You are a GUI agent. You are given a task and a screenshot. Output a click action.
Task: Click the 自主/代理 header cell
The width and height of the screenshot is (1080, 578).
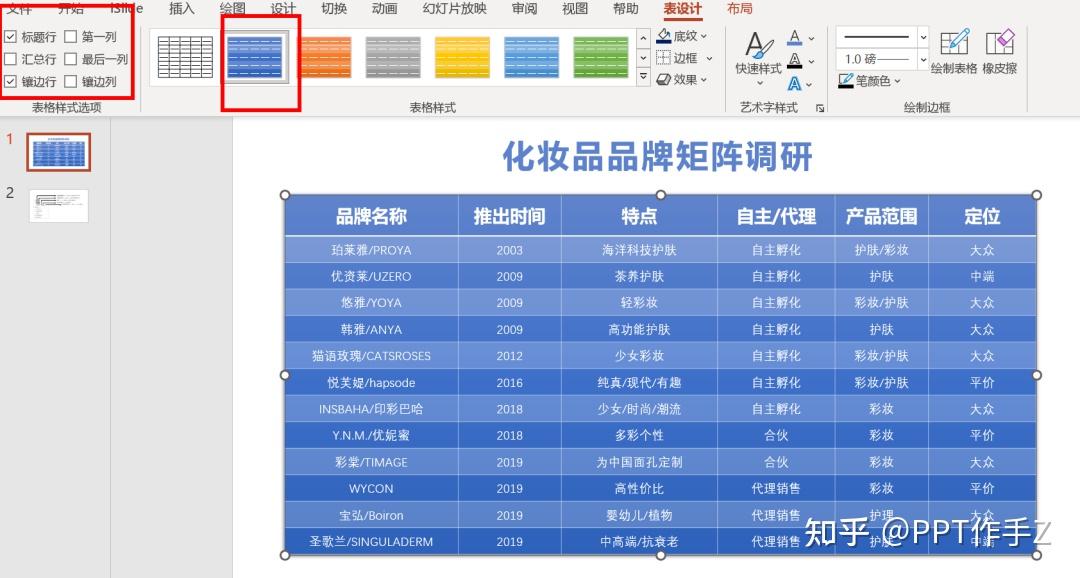776,216
